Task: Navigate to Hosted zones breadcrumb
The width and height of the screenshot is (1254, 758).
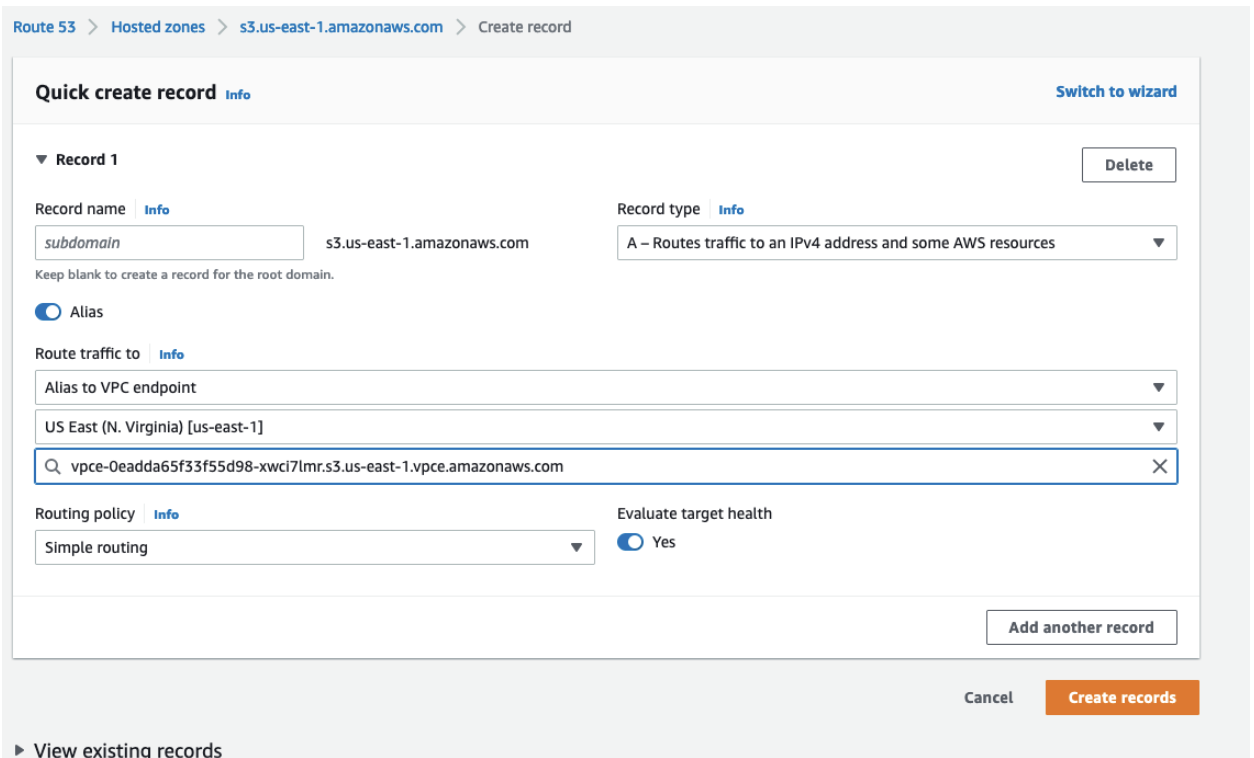Action: point(158,27)
